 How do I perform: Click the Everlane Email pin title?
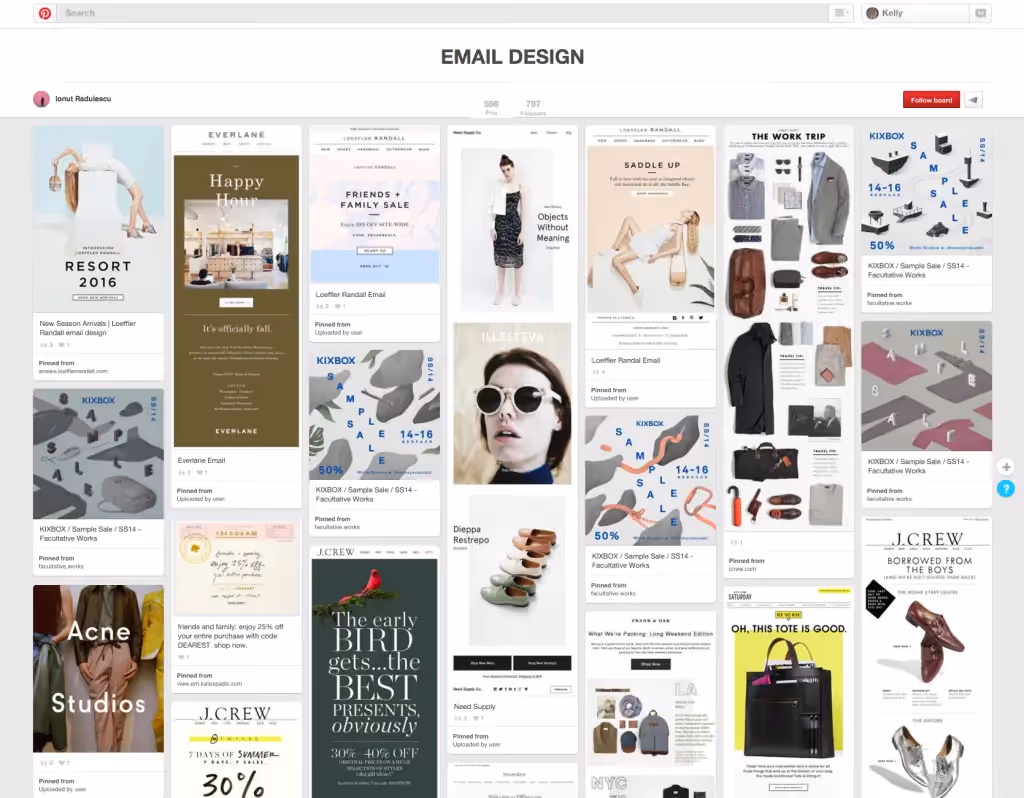click(201, 460)
